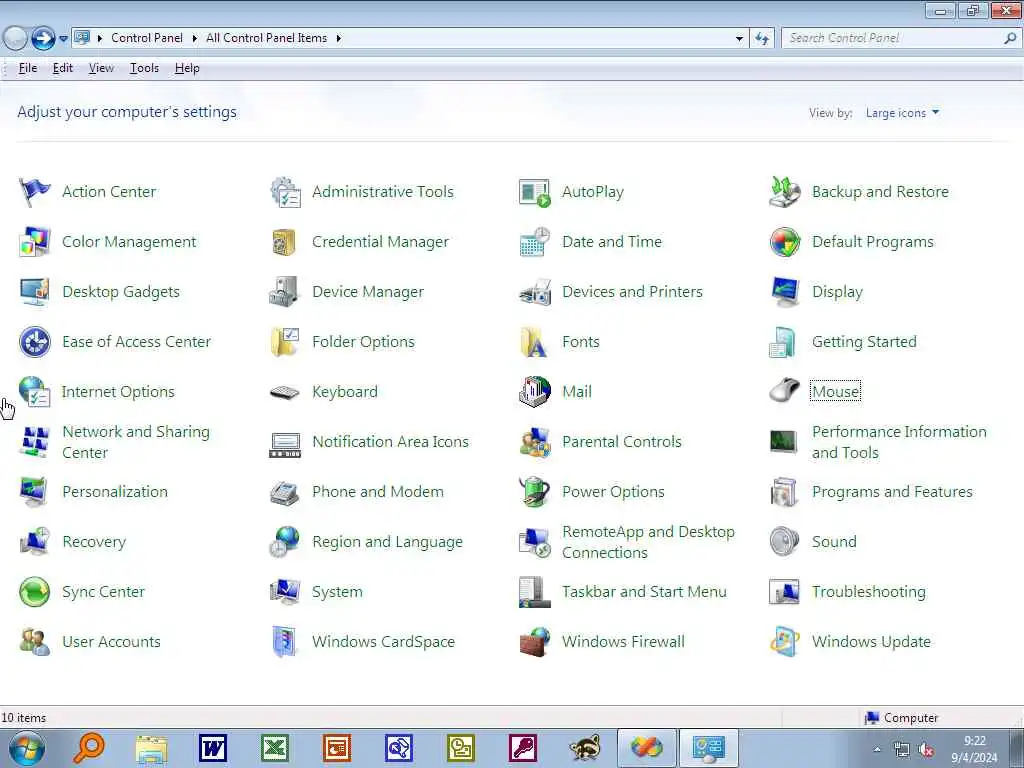Click the Forward navigation arrow button
1024x768 pixels.
43,39
